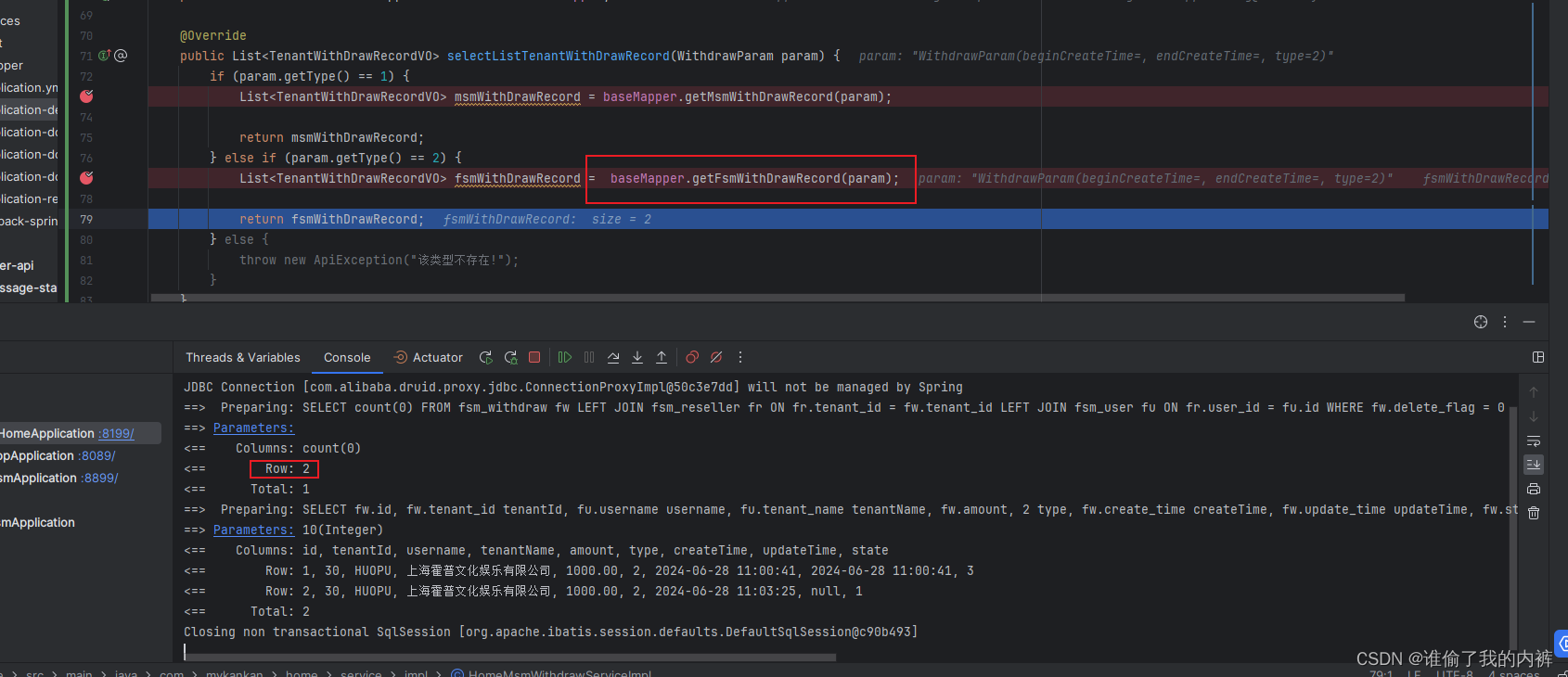Mute all breakpoints
The height and width of the screenshot is (677, 1568).
[x=716, y=357]
